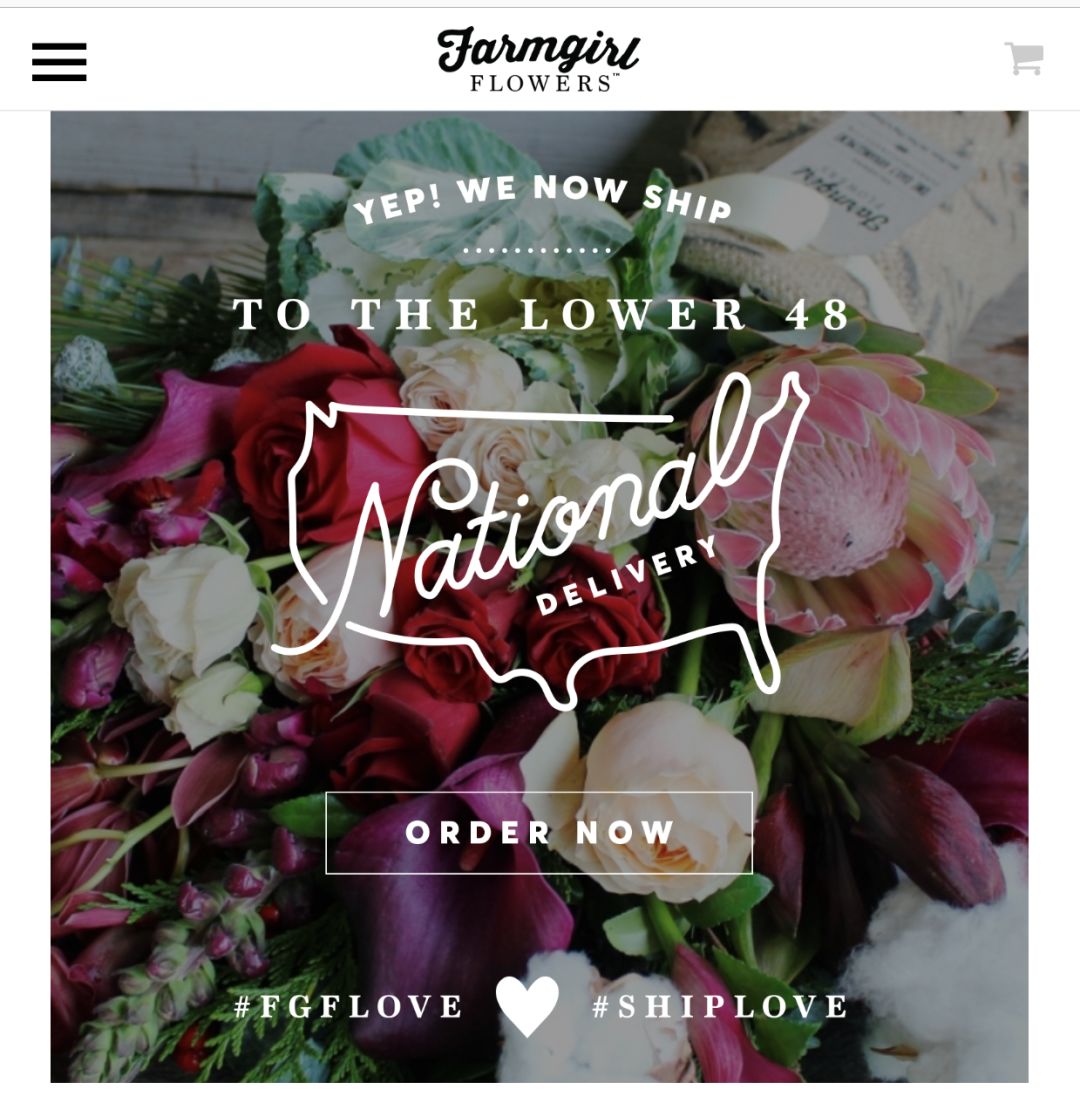Click the dotted divider under the ship text
This screenshot has height=1096, width=1080.
[x=538, y=250]
